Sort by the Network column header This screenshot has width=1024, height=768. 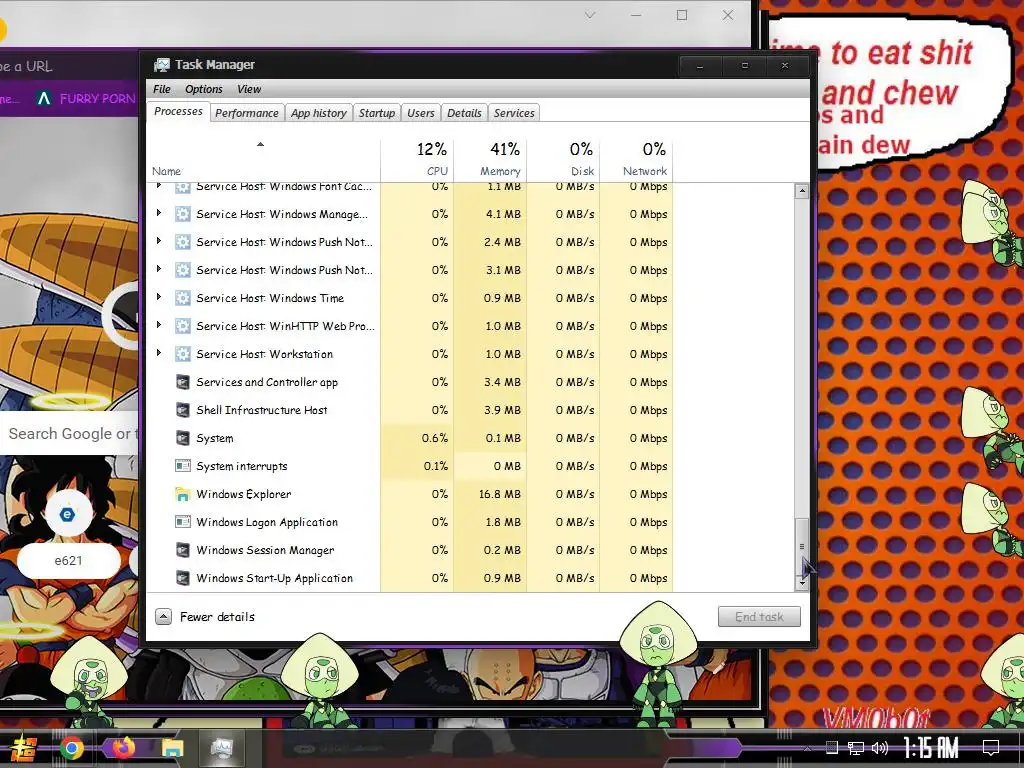coord(637,159)
